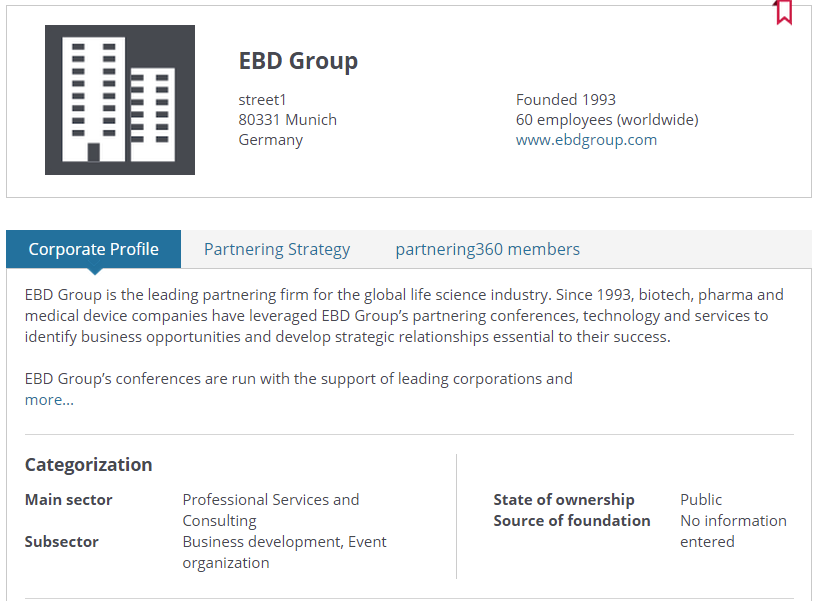Select the Public ownership value
820x601 pixels.
pyautogui.click(x=701, y=500)
